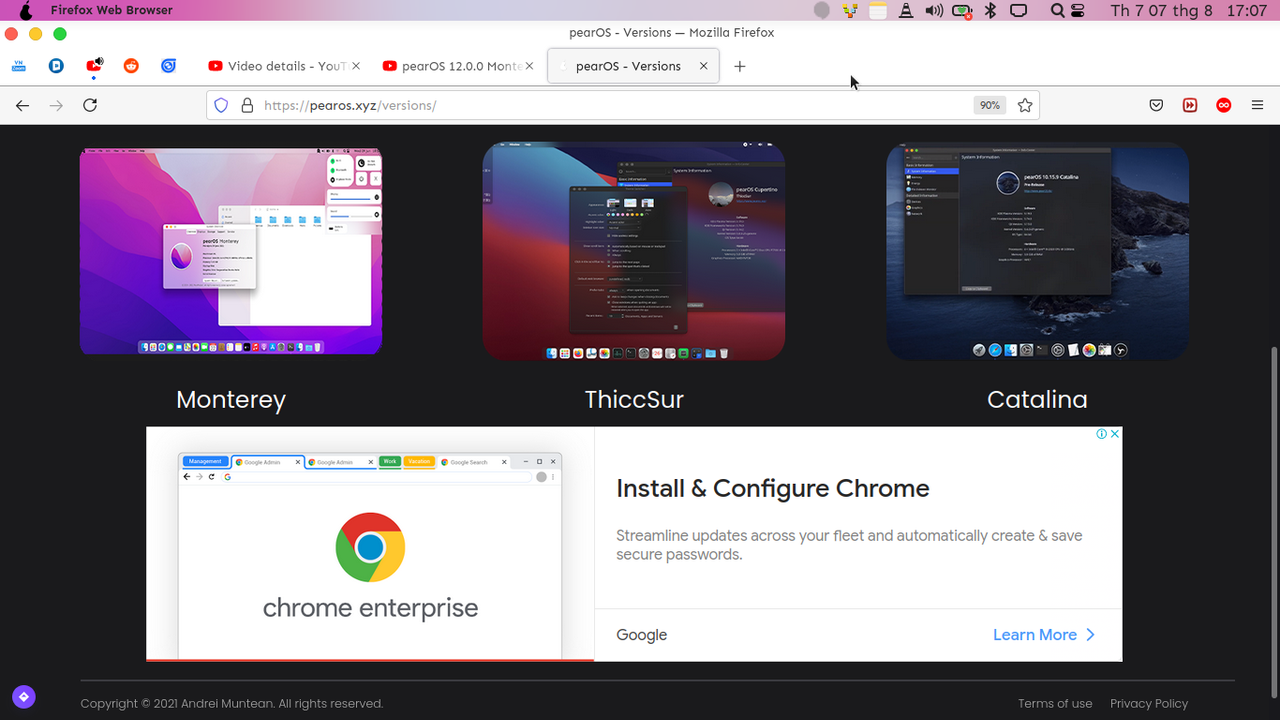Open the volume control in the menu bar
Screen dimensions: 1280x720
(x=934, y=10)
